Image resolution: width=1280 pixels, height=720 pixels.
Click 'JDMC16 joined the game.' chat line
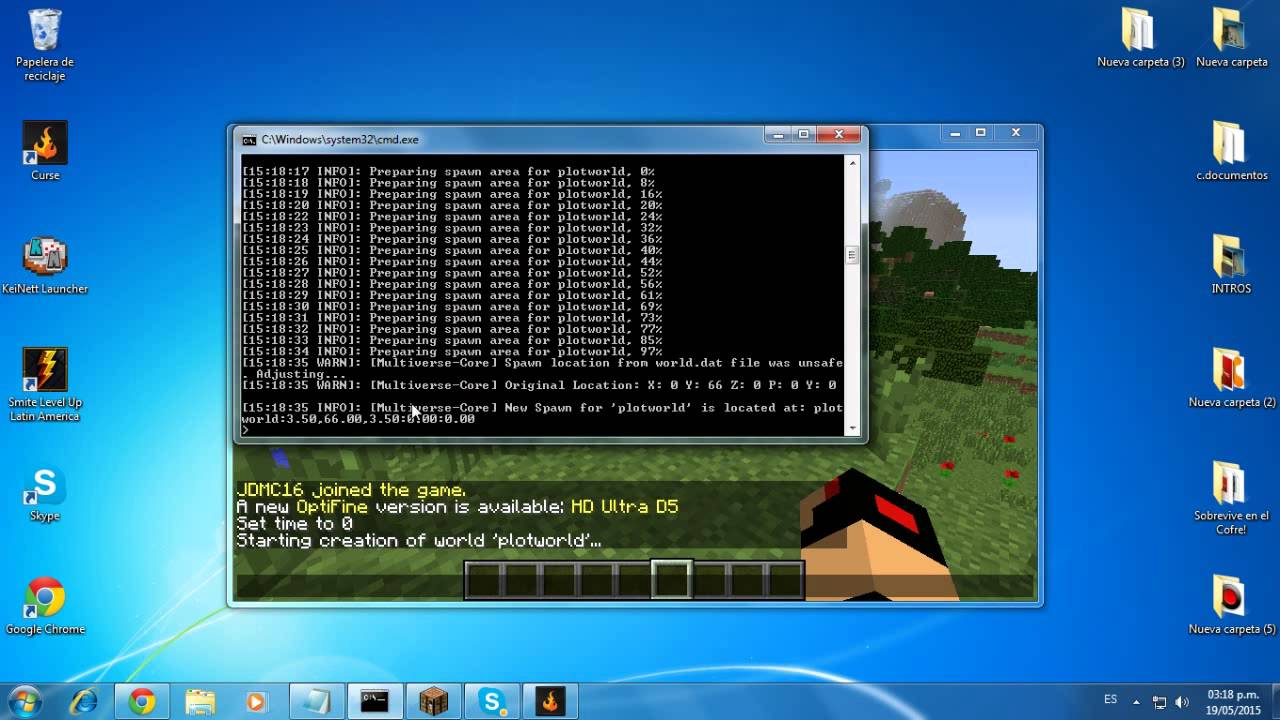pyautogui.click(x=351, y=490)
